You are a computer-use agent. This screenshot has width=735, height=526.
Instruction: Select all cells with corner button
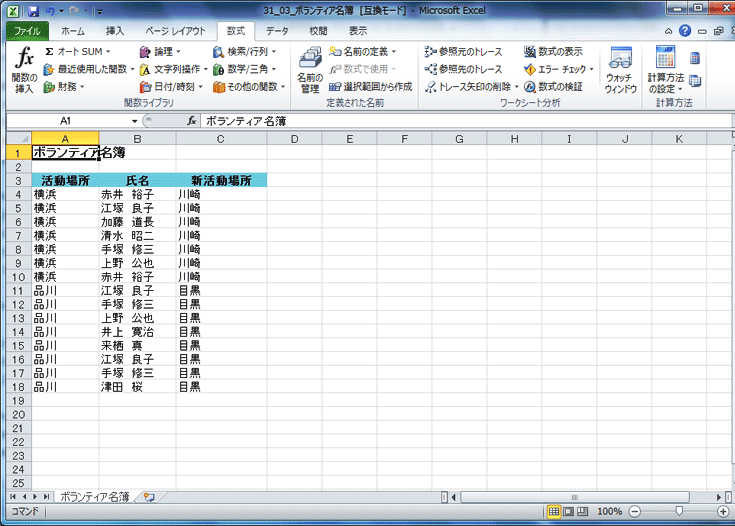pyautogui.click(x=19, y=138)
